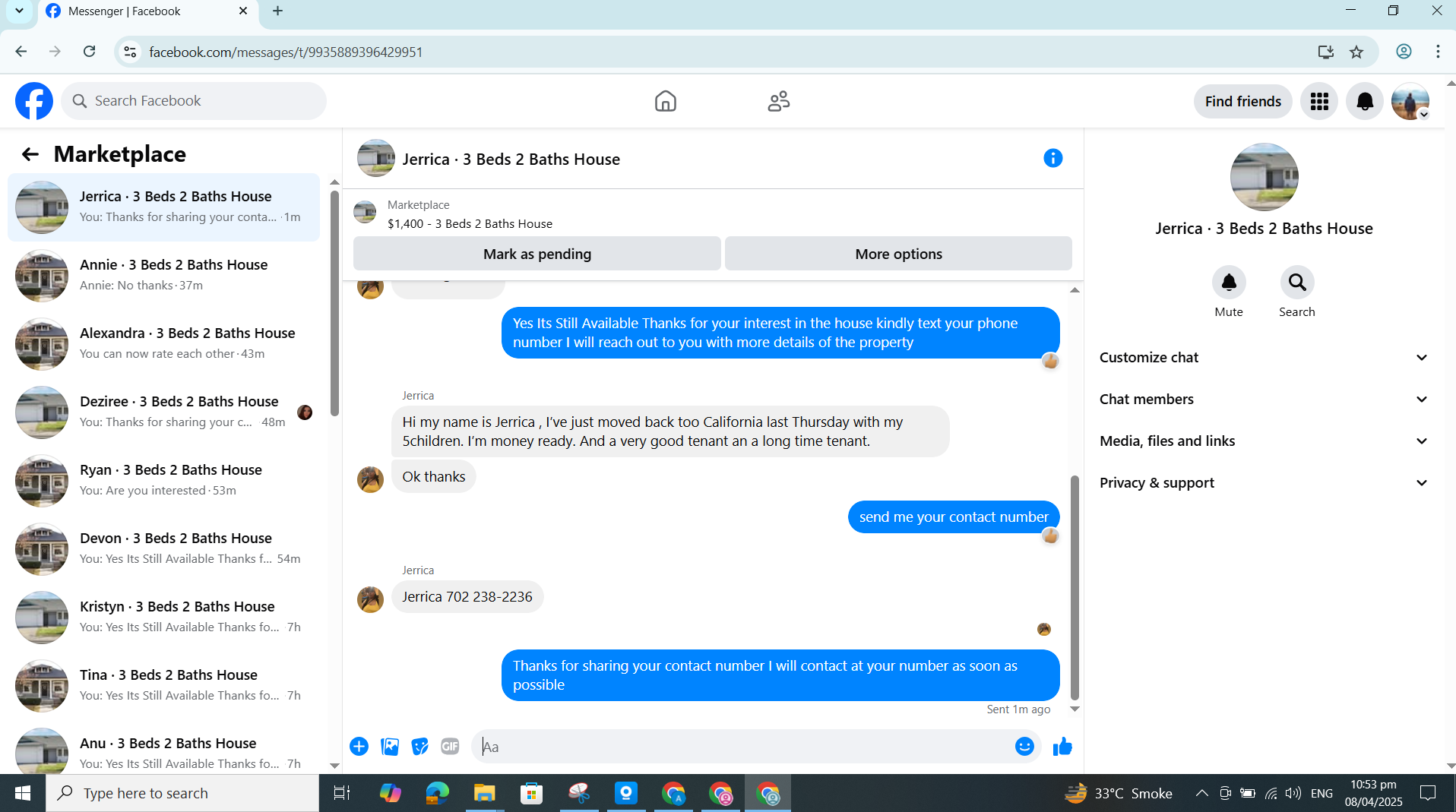1456x812 pixels.
Task: Click Jerrica's phone number message
Action: tap(467, 596)
